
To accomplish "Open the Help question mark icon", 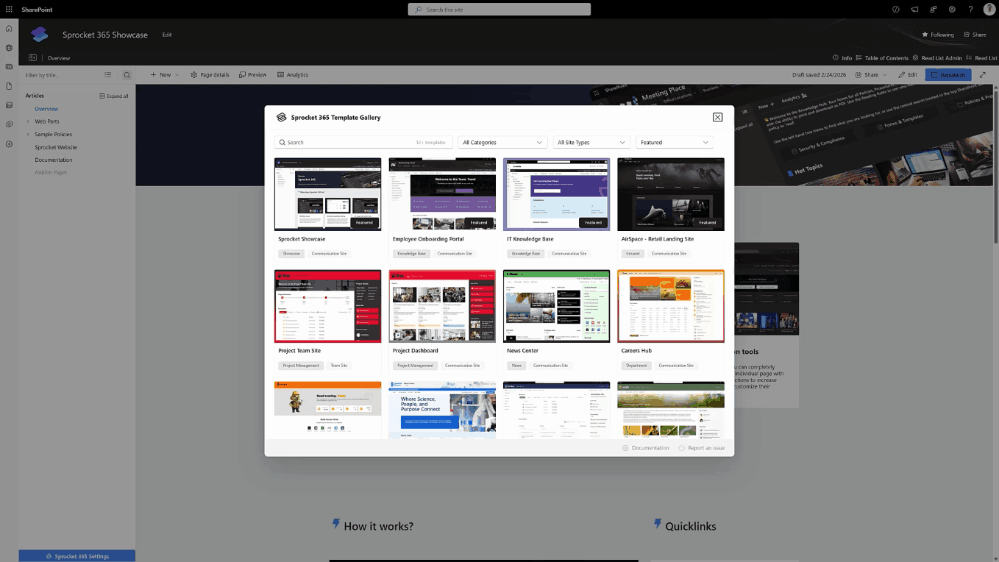I will pos(969,9).
